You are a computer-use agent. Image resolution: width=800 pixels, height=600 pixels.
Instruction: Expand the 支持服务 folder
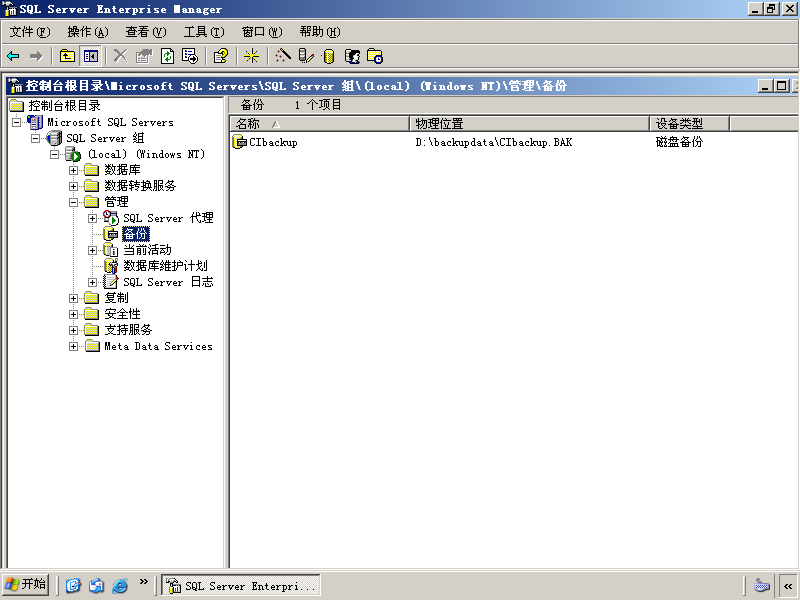(73, 330)
